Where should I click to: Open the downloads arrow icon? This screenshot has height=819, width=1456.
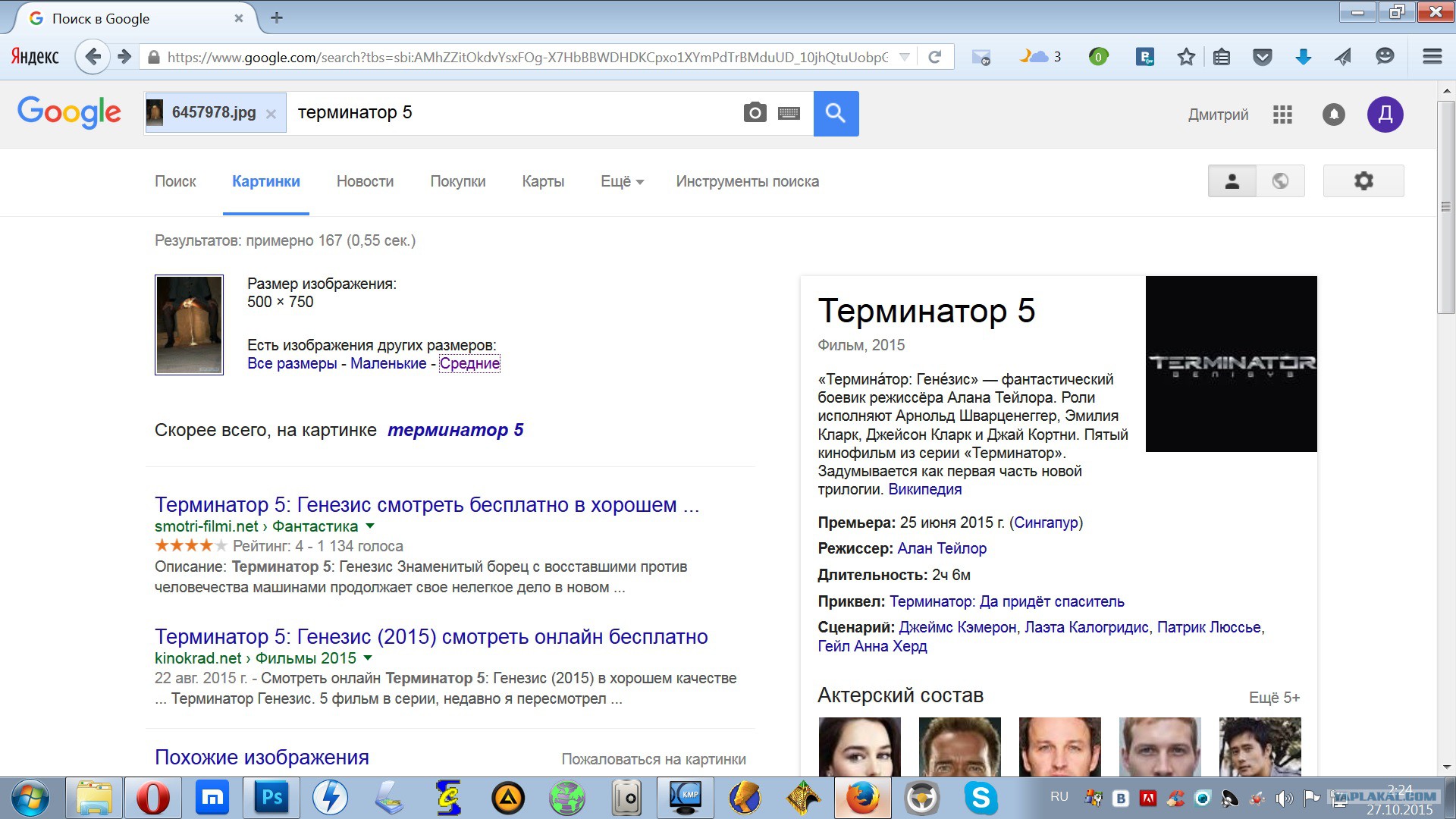(1303, 57)
